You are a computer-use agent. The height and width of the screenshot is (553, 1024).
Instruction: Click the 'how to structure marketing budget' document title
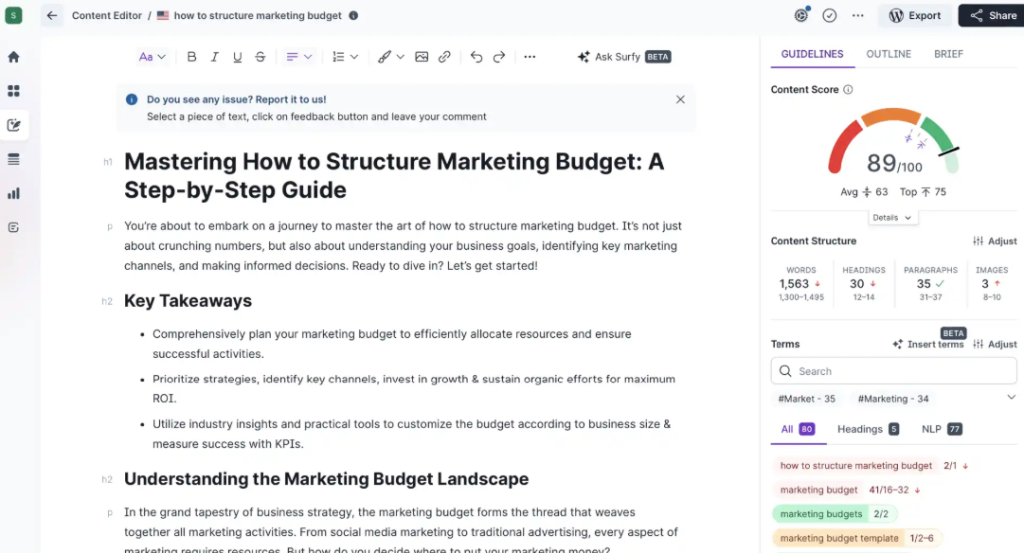257,15
